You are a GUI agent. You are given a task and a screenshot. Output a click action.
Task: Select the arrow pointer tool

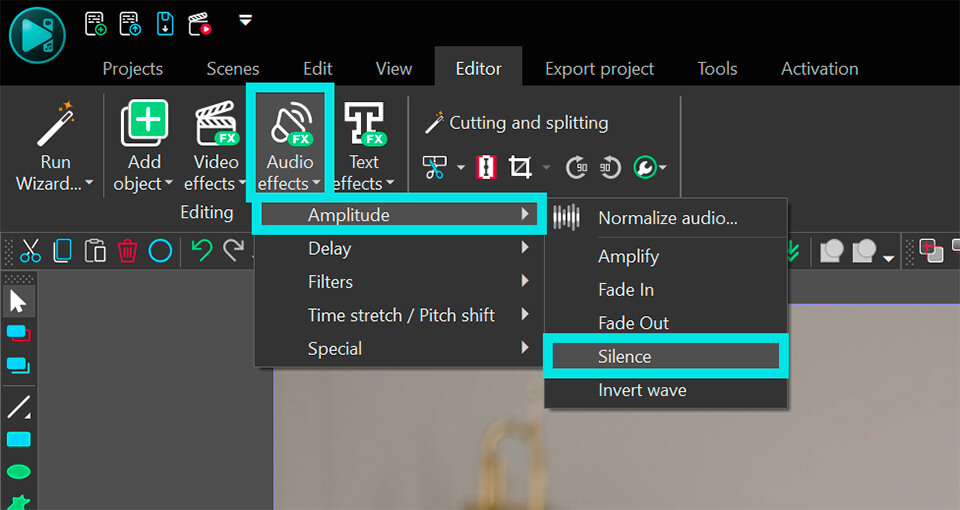18,302
